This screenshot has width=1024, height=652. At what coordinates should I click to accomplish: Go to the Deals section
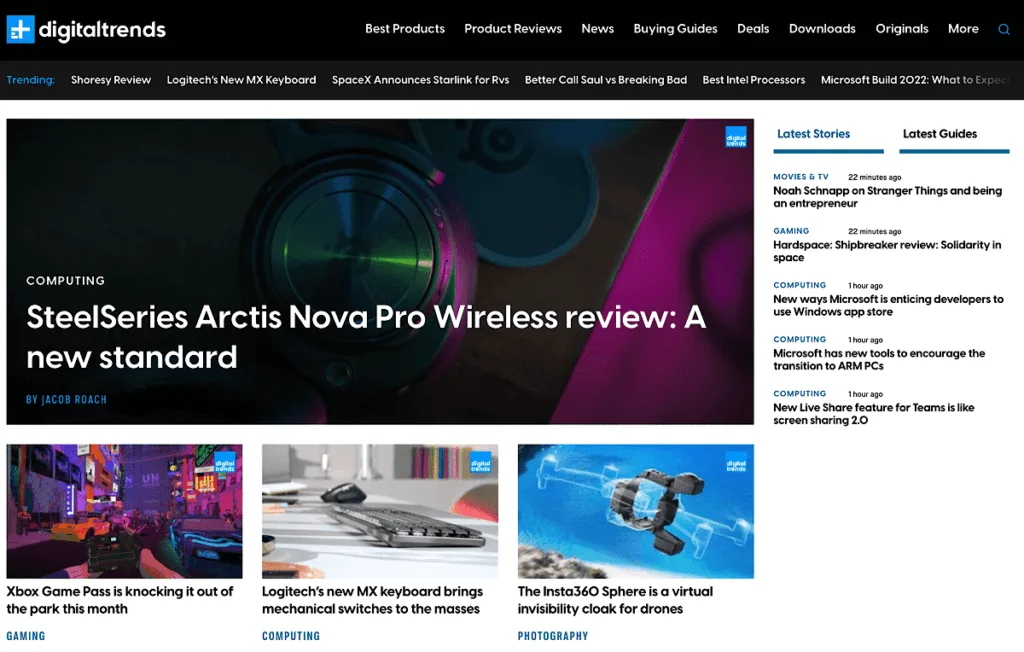pos(753,29)
